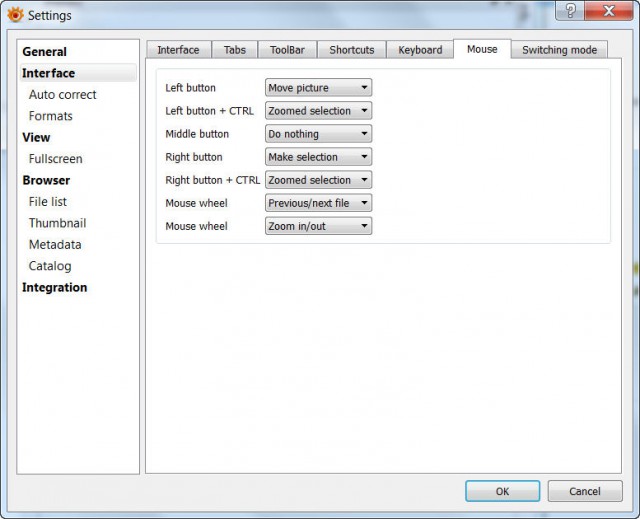This screenshot has width=640, height=519.
Task: Switch to the Interface tab
Action: pyautogui.click(x=178, y=50)
